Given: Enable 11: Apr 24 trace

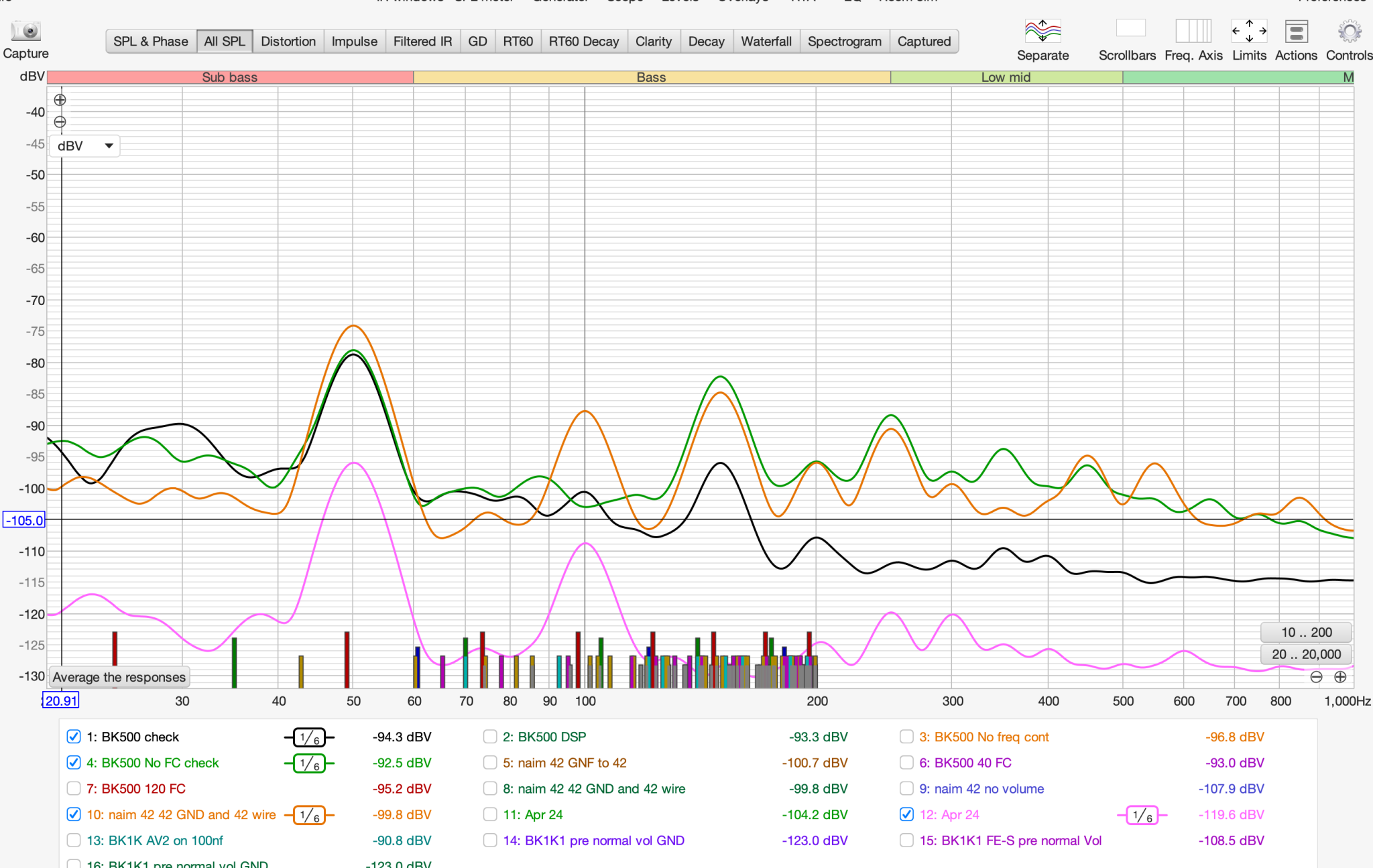Looking at the screenshot, I should tap(490, 814).
